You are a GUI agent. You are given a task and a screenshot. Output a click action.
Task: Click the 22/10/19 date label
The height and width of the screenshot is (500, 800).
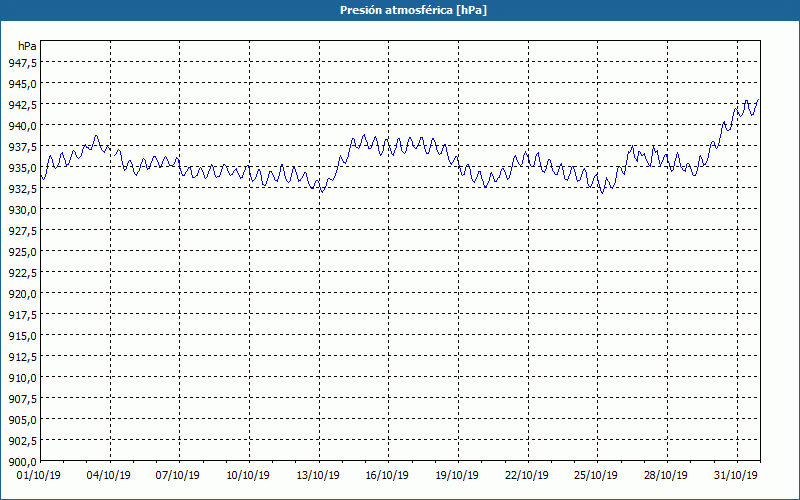point(527,475)
